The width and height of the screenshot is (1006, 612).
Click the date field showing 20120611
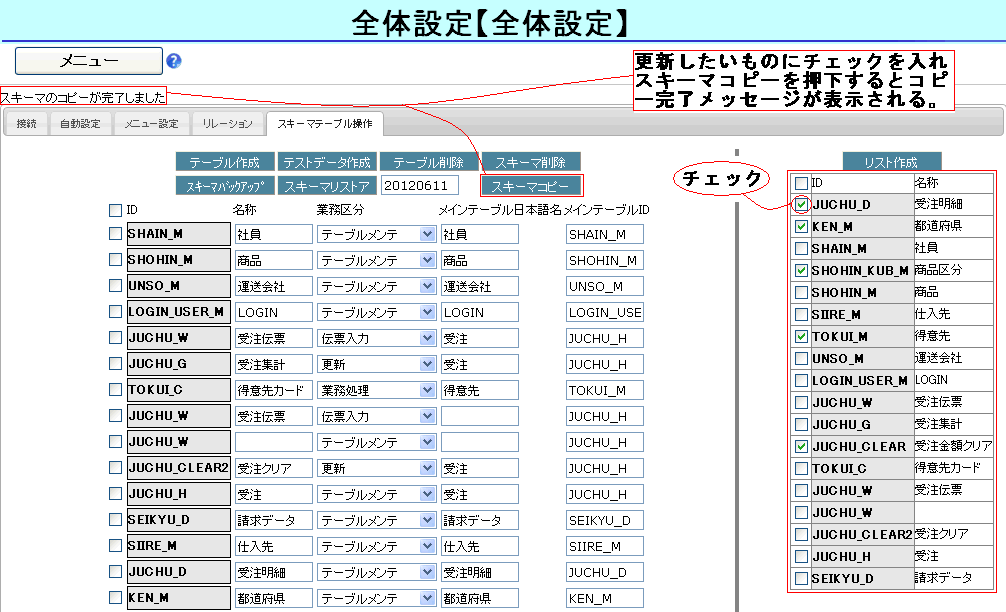pos(420,185)
